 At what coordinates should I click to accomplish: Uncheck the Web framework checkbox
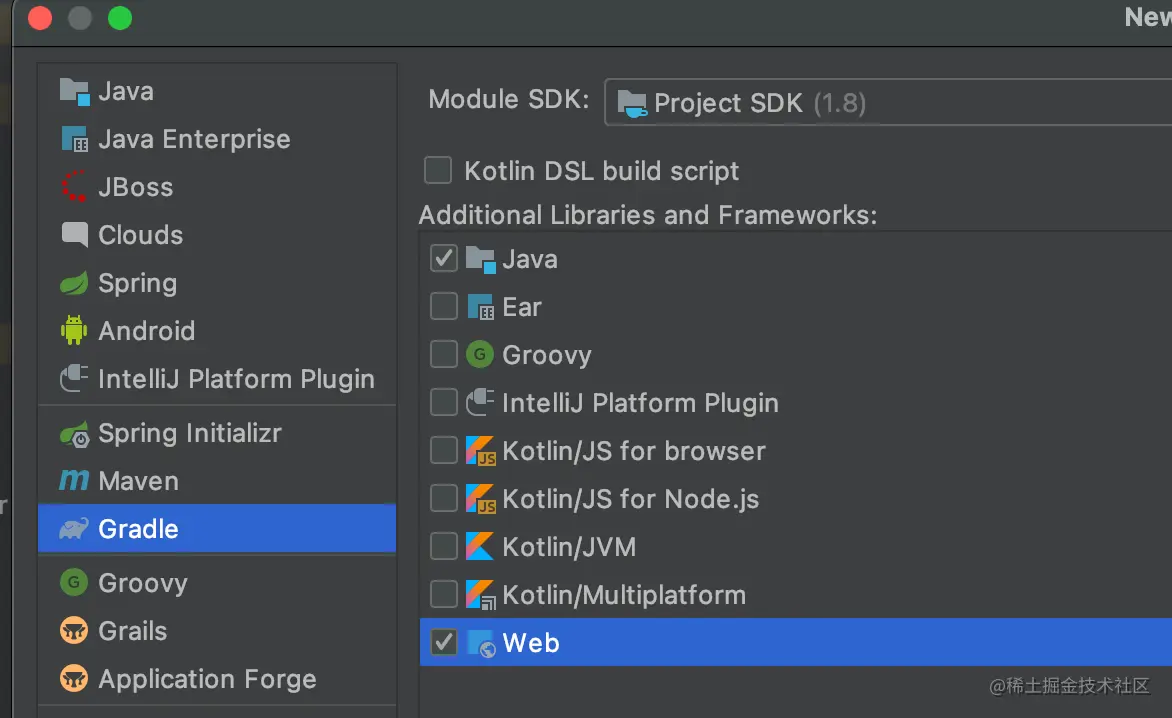443,642
